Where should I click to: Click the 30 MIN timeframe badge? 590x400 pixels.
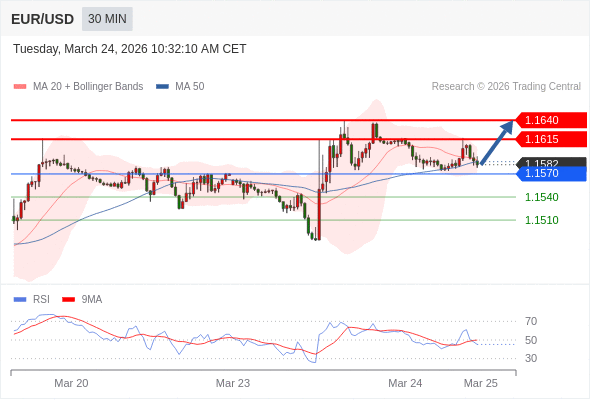click(x=107, y=19)
